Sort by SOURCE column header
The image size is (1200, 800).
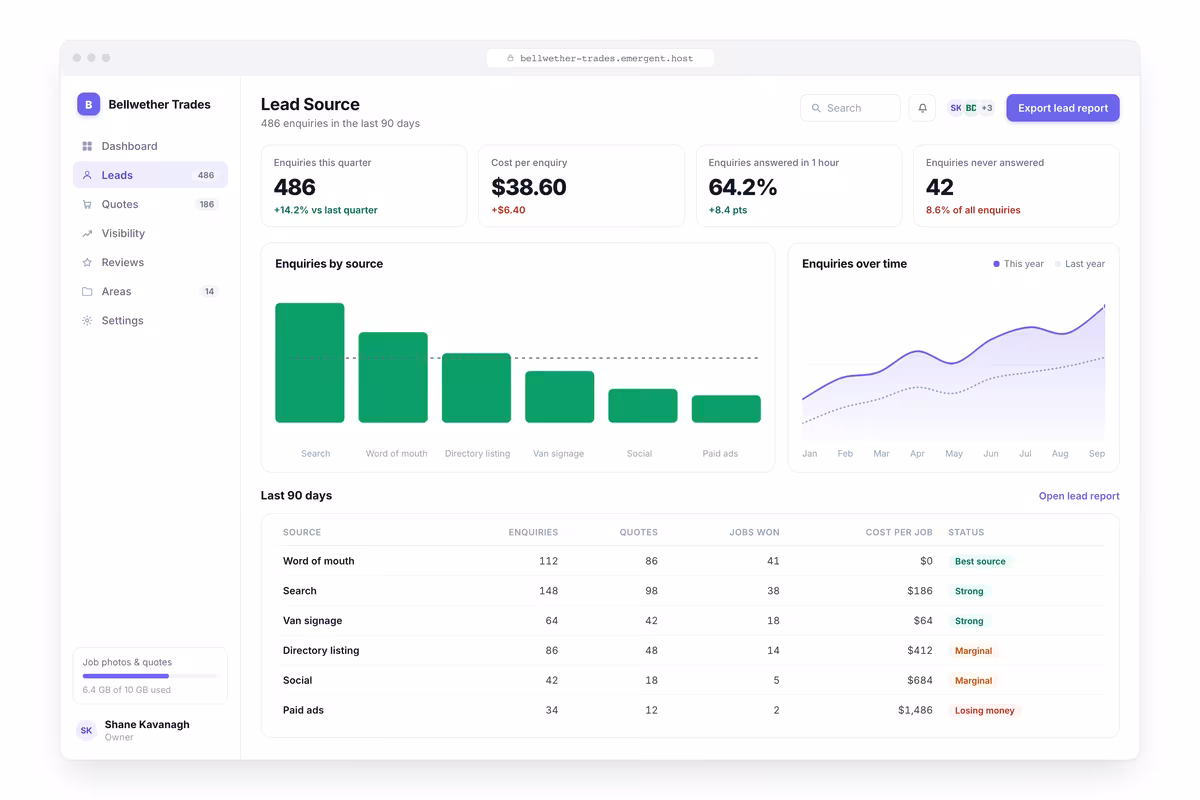(302, 532)
